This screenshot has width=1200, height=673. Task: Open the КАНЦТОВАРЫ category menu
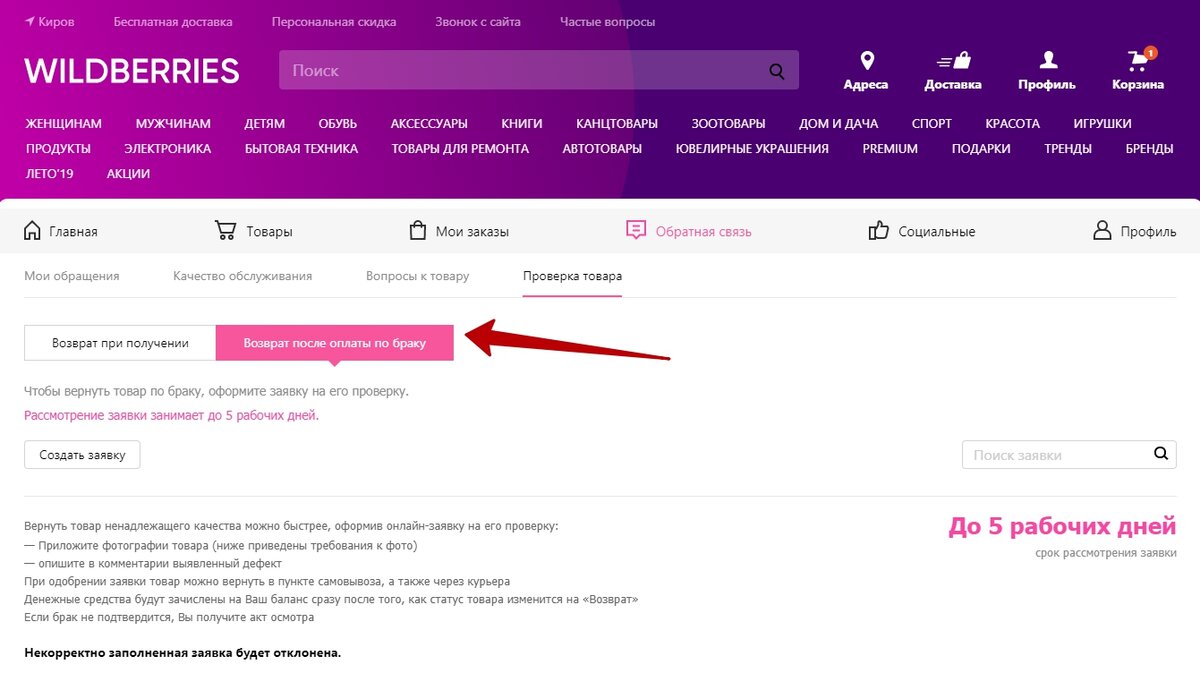point(617,124)
